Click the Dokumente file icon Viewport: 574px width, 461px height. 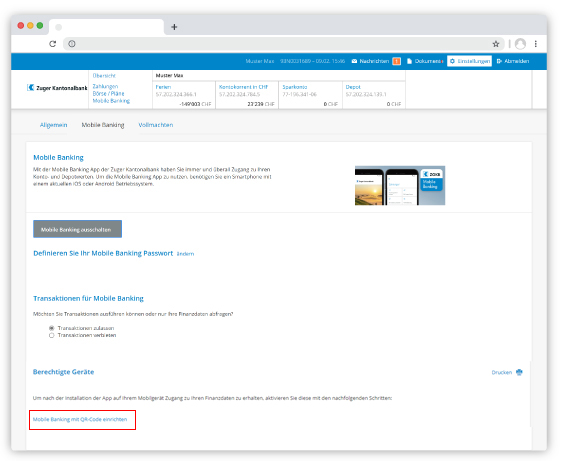point(409,61)
